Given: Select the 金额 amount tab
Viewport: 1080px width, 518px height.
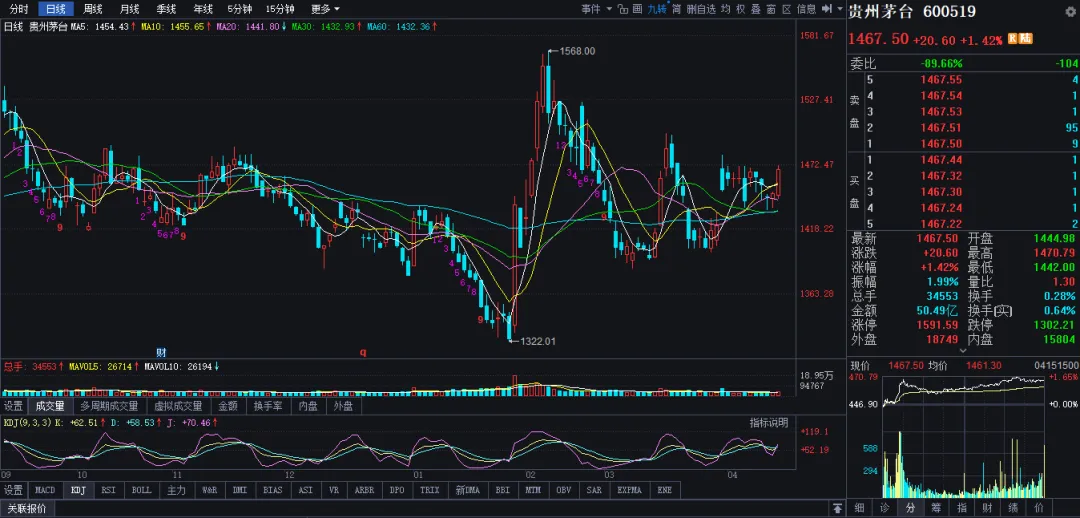Looking at the screenshot, I should (228, 406).
